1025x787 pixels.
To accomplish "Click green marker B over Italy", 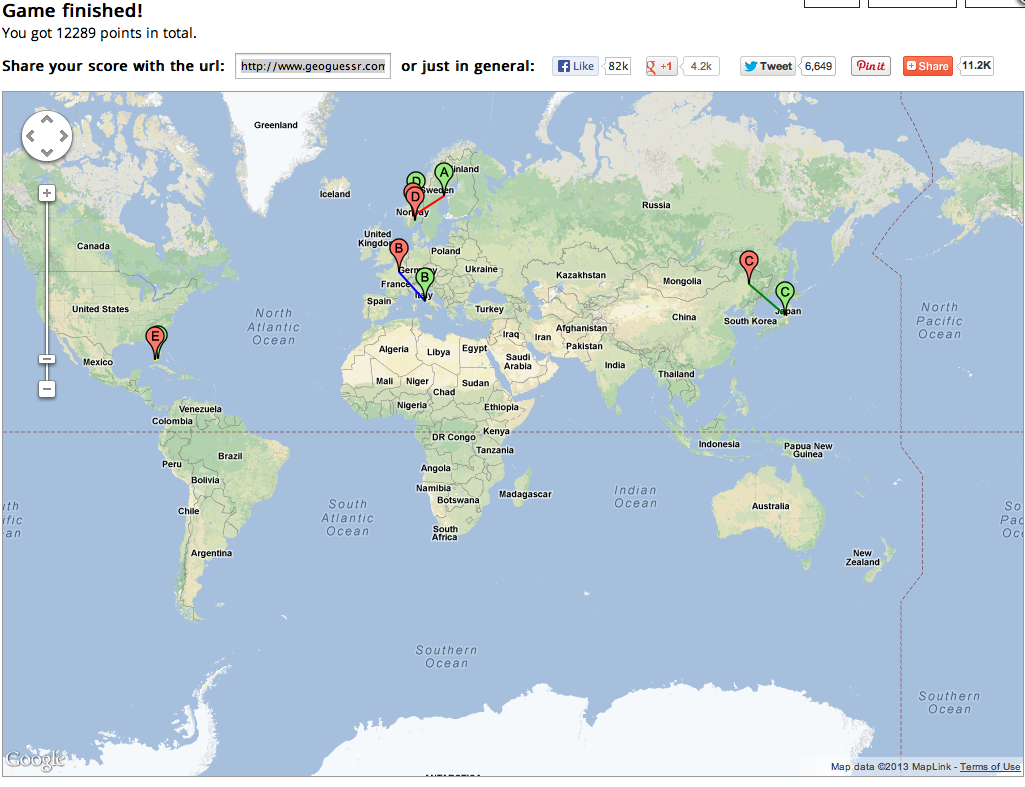I will tap(424, 283).
